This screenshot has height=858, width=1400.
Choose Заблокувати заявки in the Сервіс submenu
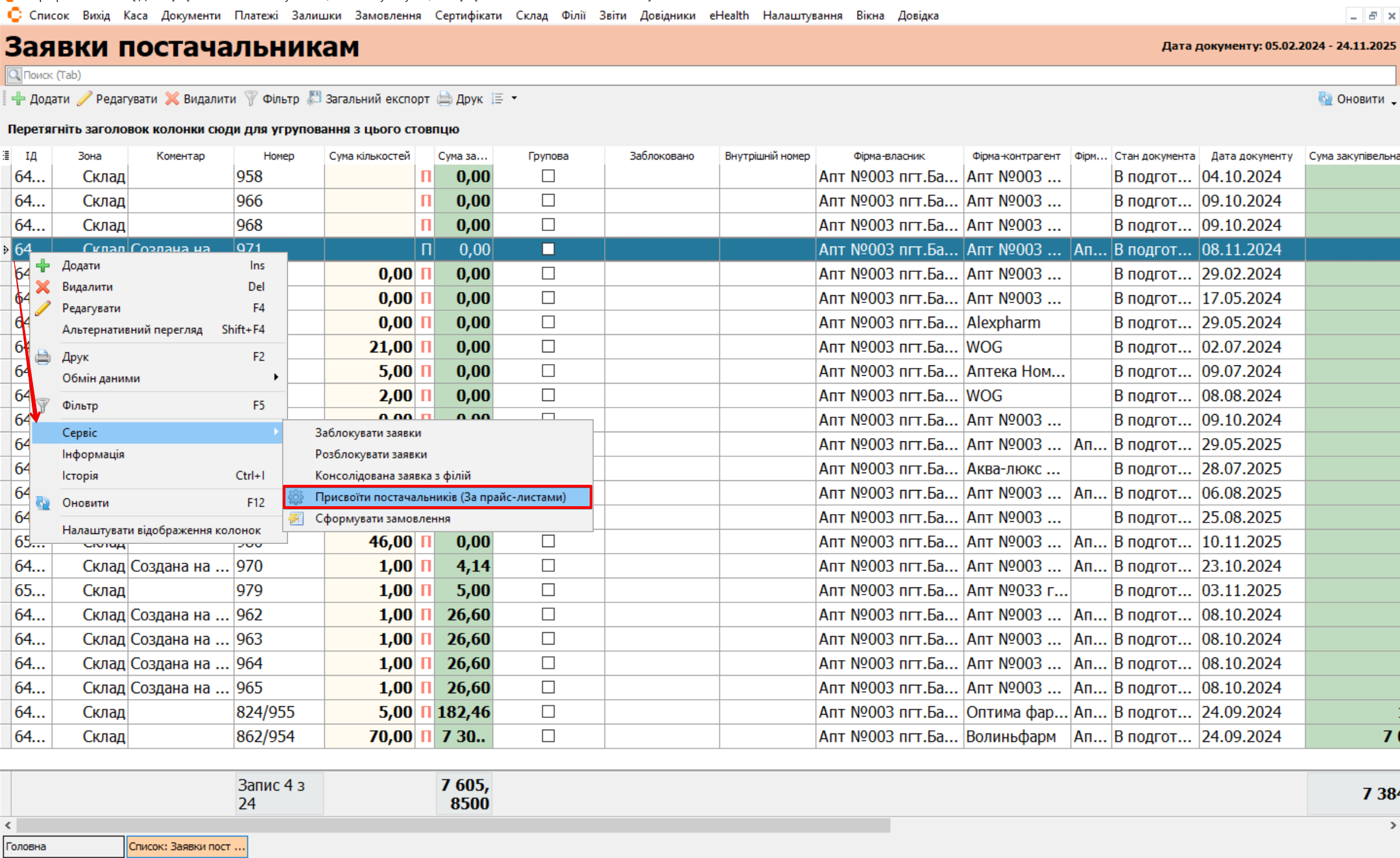point(368,433)
